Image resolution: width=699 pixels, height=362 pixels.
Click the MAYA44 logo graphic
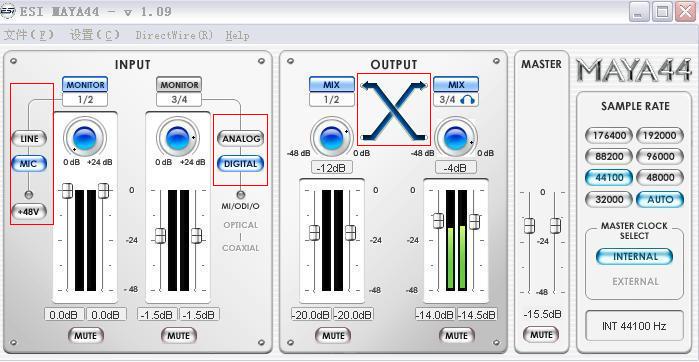pos(634,71)
